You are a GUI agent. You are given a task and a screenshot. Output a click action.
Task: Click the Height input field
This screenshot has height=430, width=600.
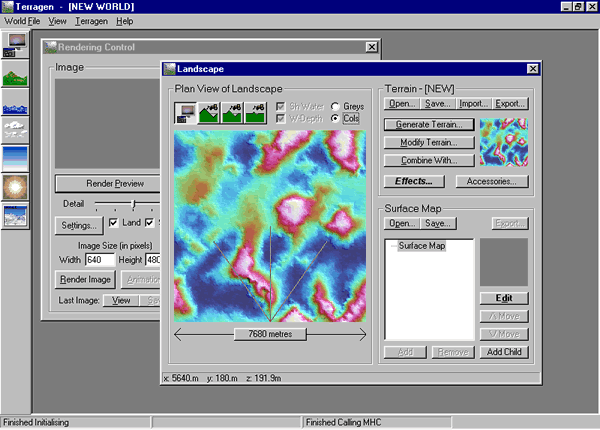pyautogui.click(x=153, y=260)
